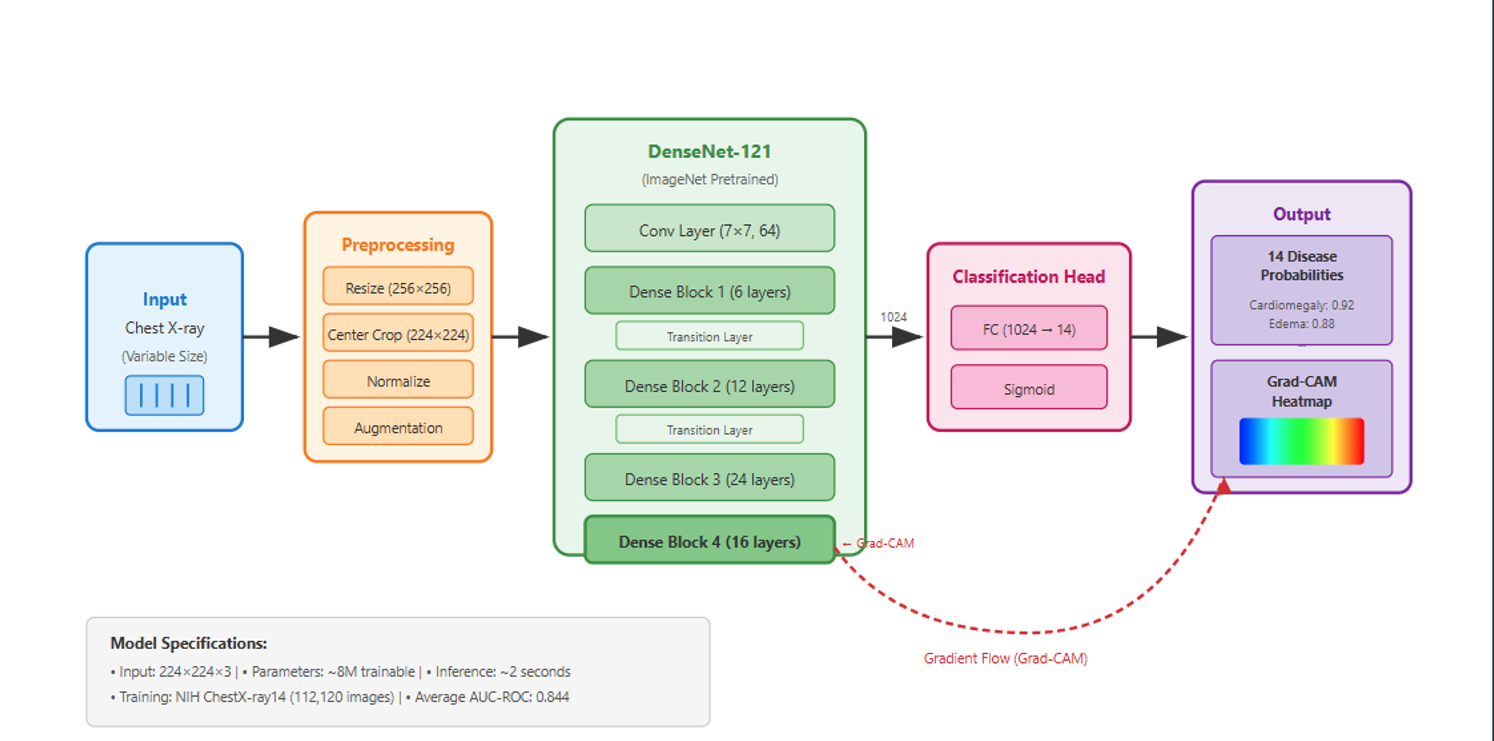Enable the Normalize preprocessing step
1494x741 pixels.
click(x=397, y=380)
